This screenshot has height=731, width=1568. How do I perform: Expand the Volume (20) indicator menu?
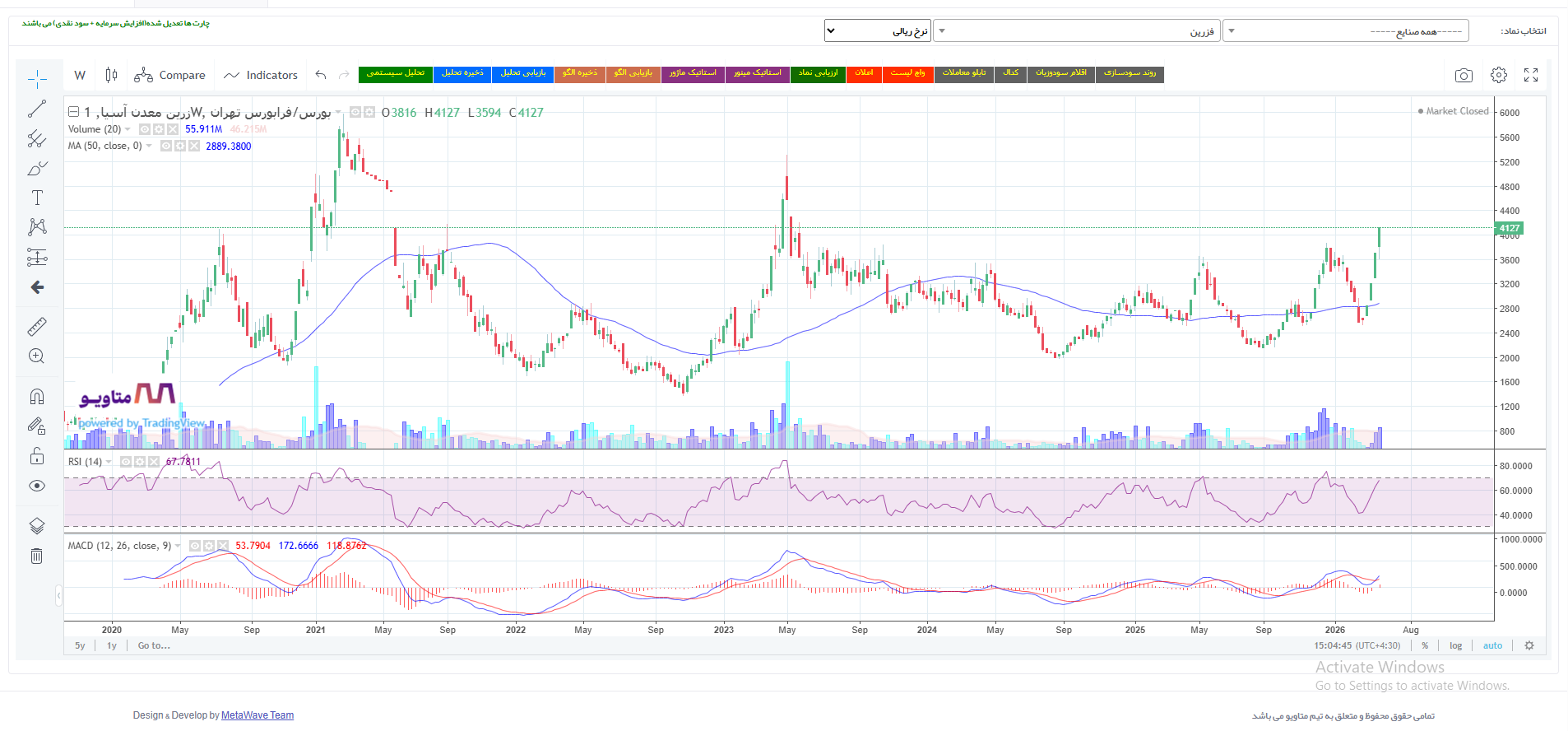128,129
